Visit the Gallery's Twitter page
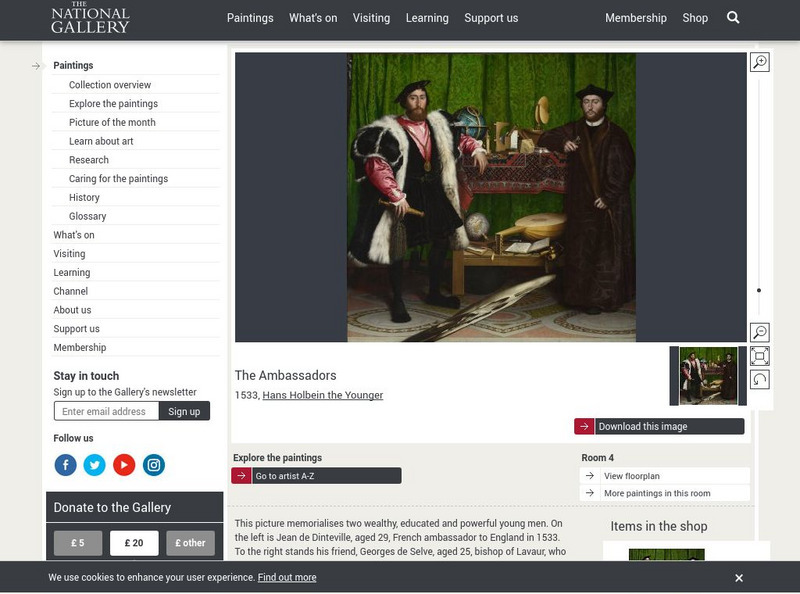 tap(94, 463)
